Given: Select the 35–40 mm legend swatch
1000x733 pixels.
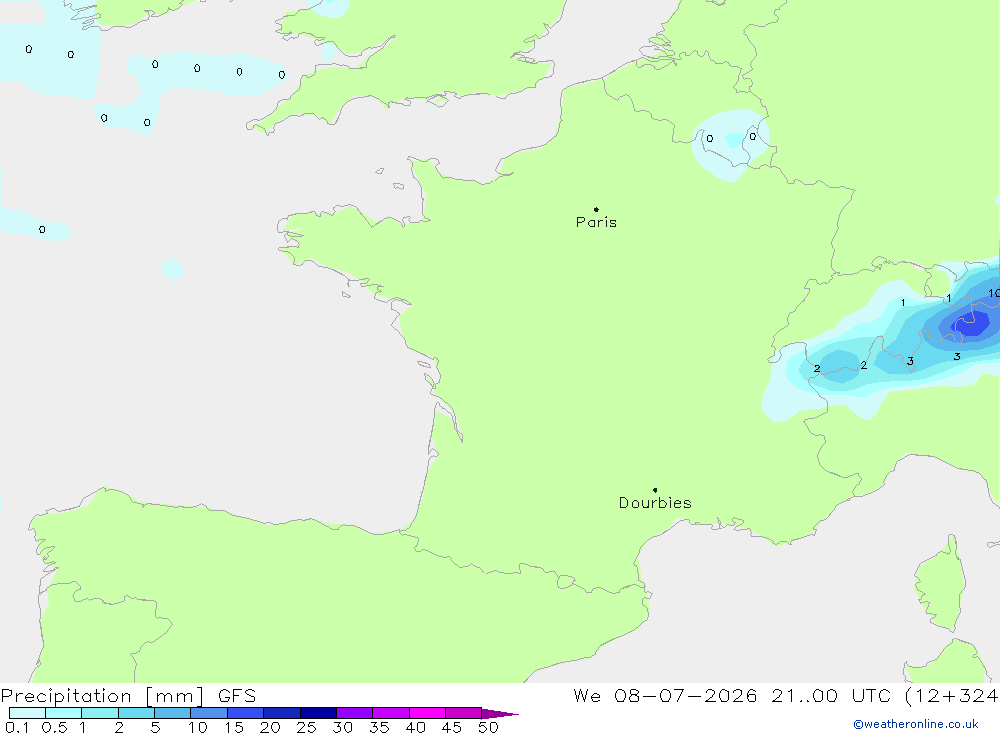Looking at the screenshot, I should click(390, 713).
